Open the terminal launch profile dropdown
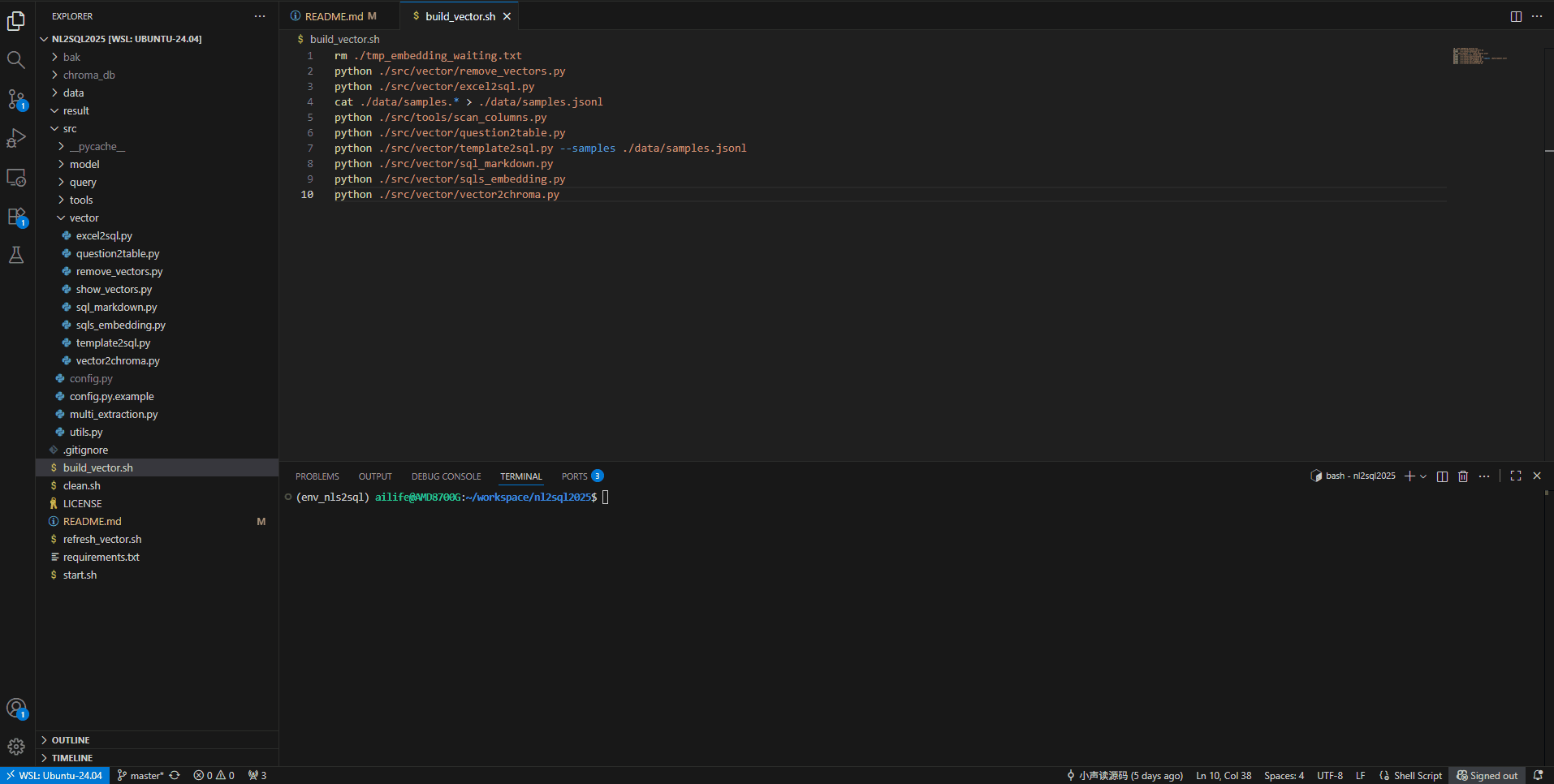1554x784 pixels. coord(1423,476)
